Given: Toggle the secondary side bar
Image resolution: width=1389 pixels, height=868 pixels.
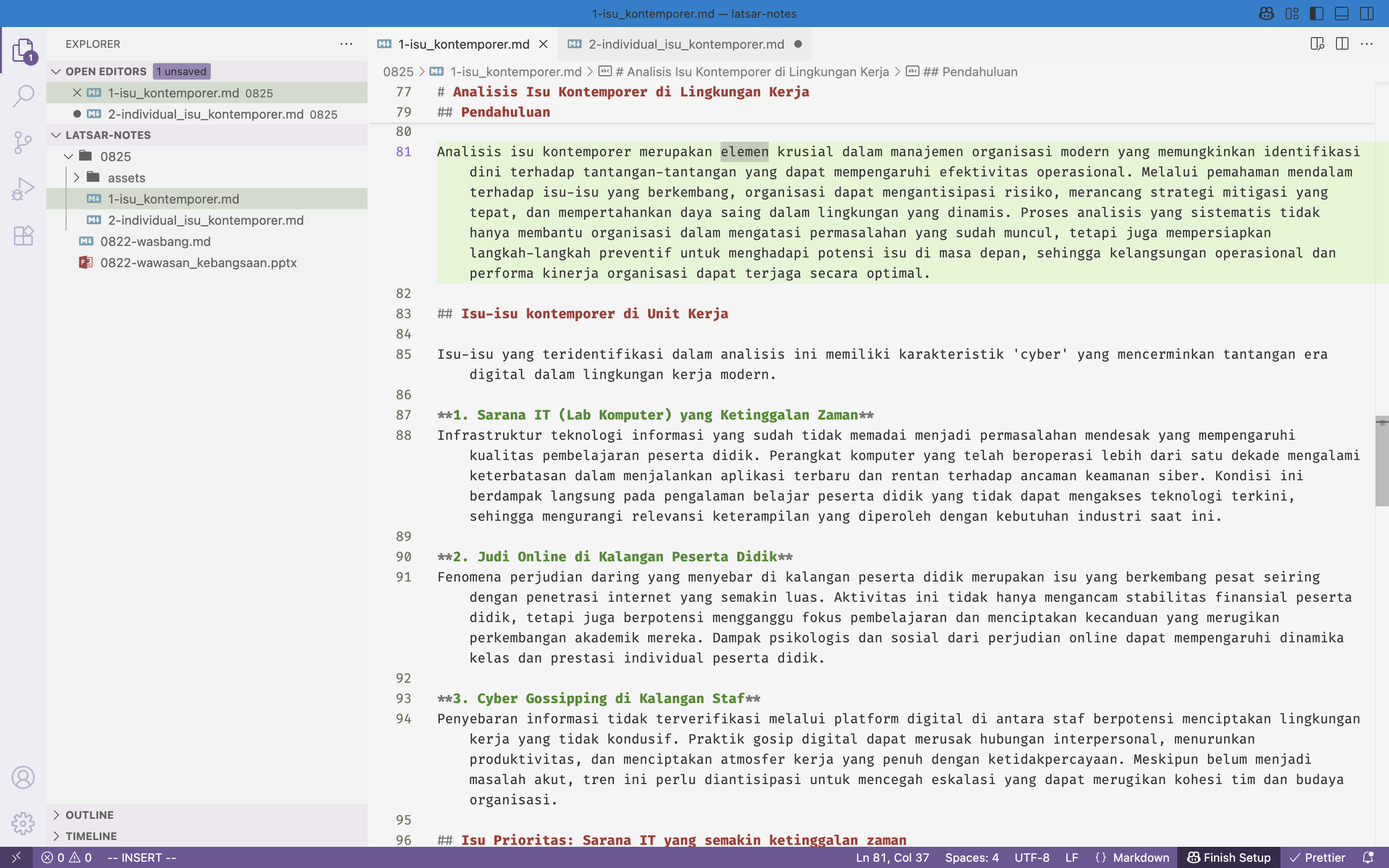Looking at the screenshot, I should coord(1367,14).
